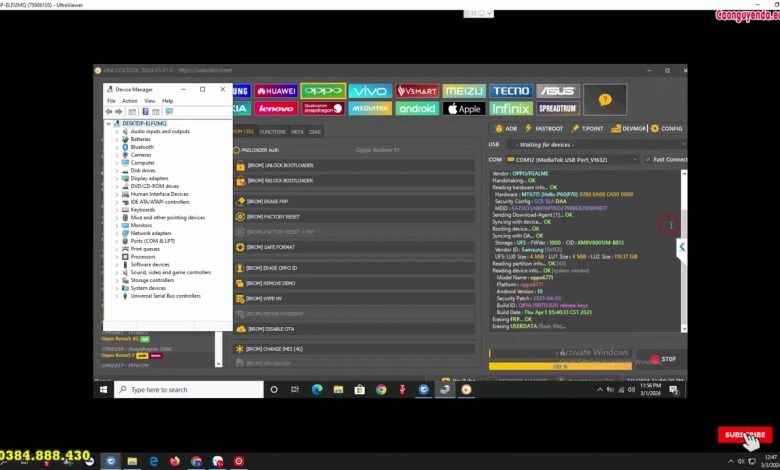The height and width of the screenshot is (470, 780).
Task: Click [BROM] ERASE FRP button
Action: point(354,201)
